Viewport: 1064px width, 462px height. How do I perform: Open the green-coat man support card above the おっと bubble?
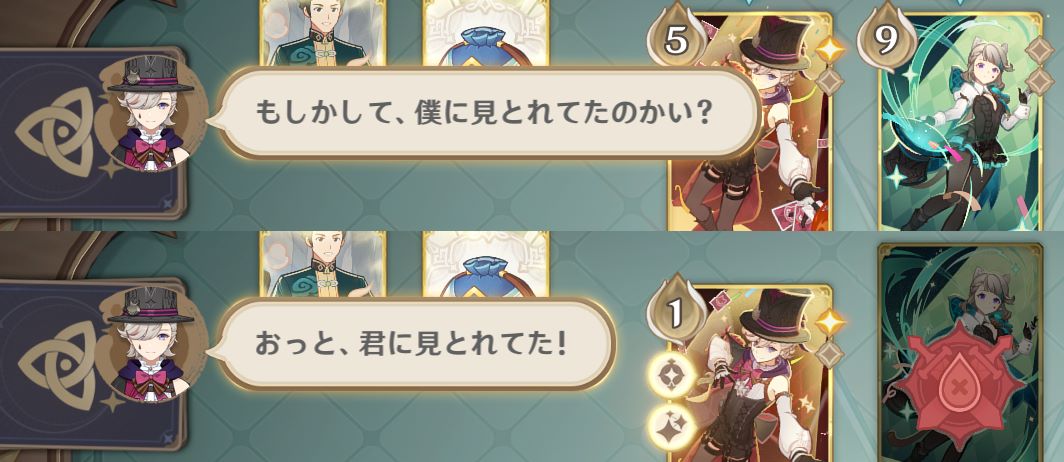pyautogui.click(x=323, y=263)
